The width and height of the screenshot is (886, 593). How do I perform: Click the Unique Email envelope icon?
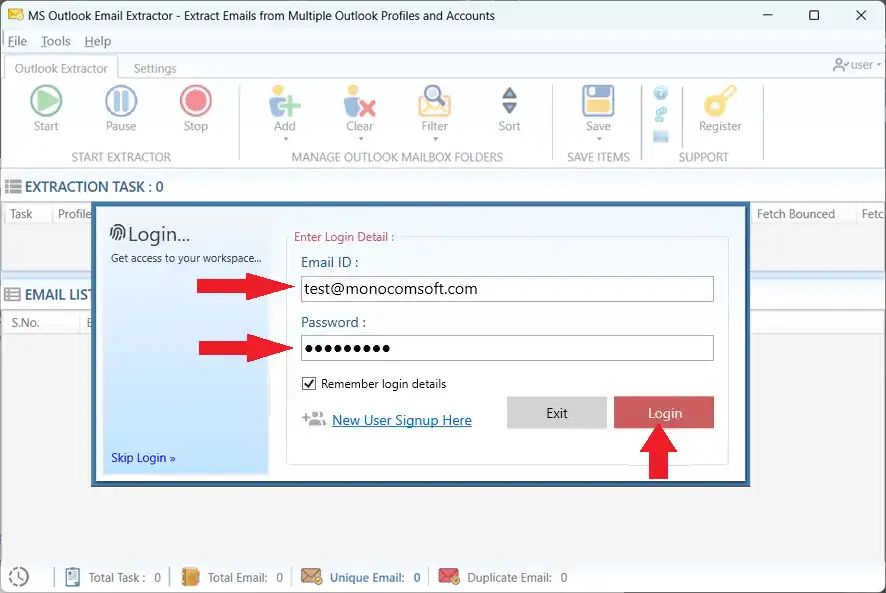(311, 577)
